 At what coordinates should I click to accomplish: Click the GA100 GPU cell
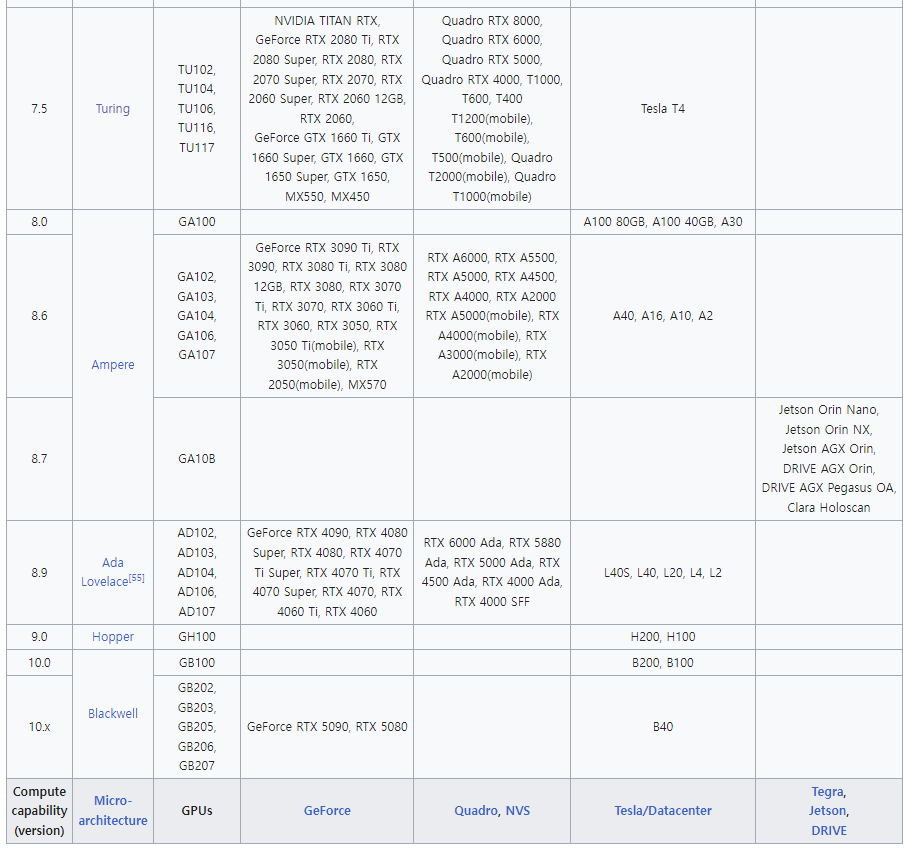pos(197,222)
